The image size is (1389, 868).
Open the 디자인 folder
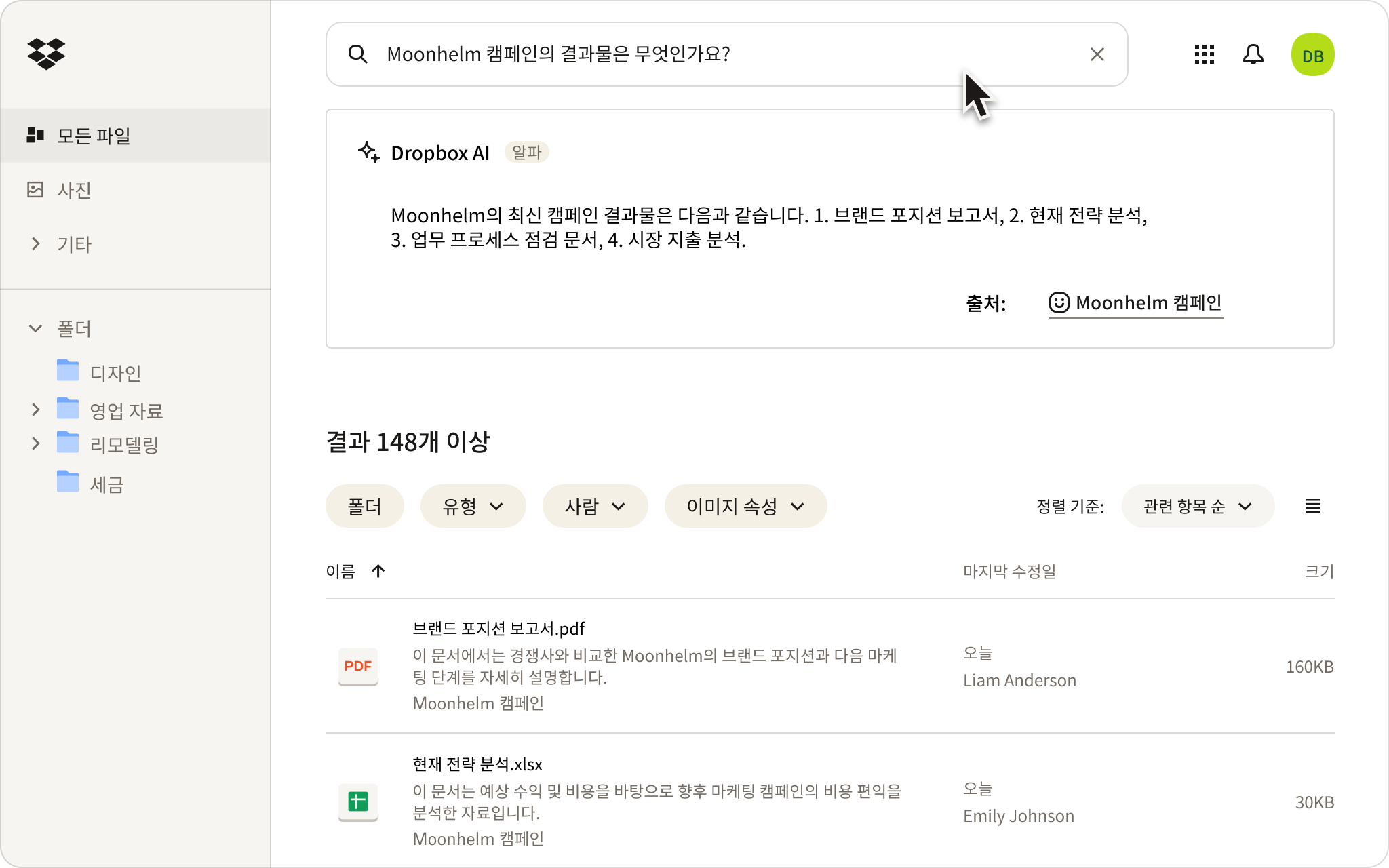pyautogui.click(x=116, y=373)
